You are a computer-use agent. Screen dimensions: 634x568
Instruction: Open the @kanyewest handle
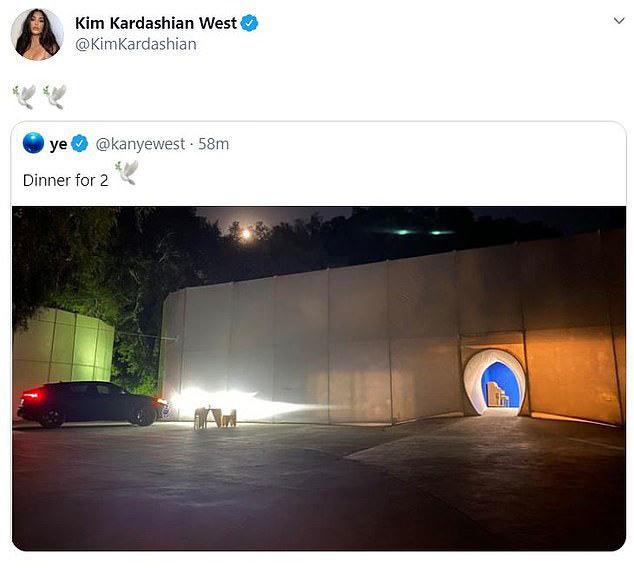click(x=140, y=144)
